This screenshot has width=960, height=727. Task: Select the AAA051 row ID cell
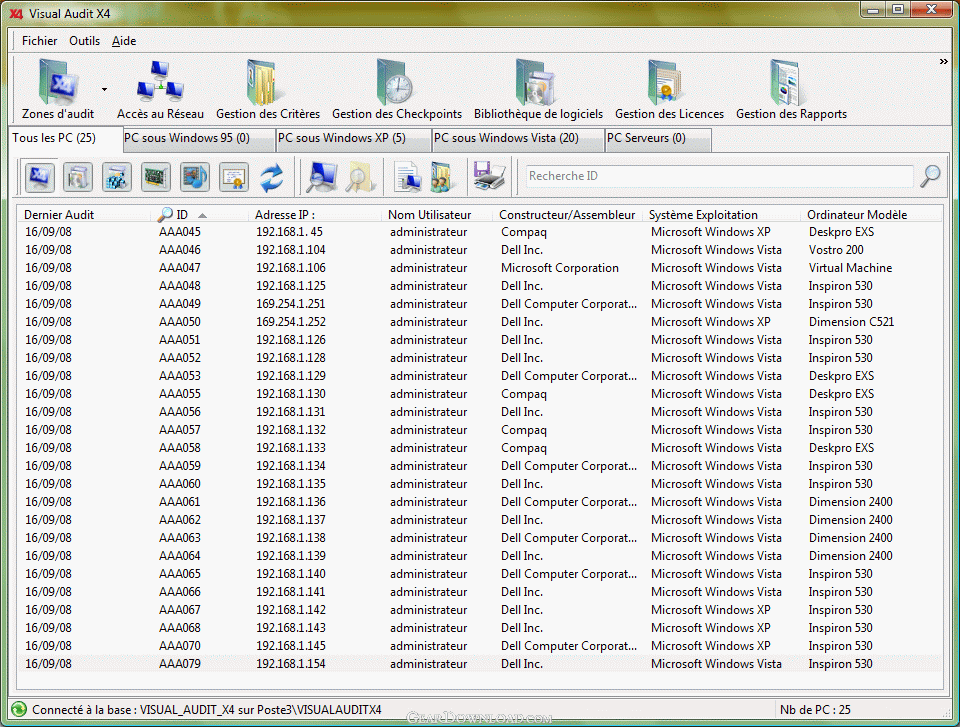(180, 340)
